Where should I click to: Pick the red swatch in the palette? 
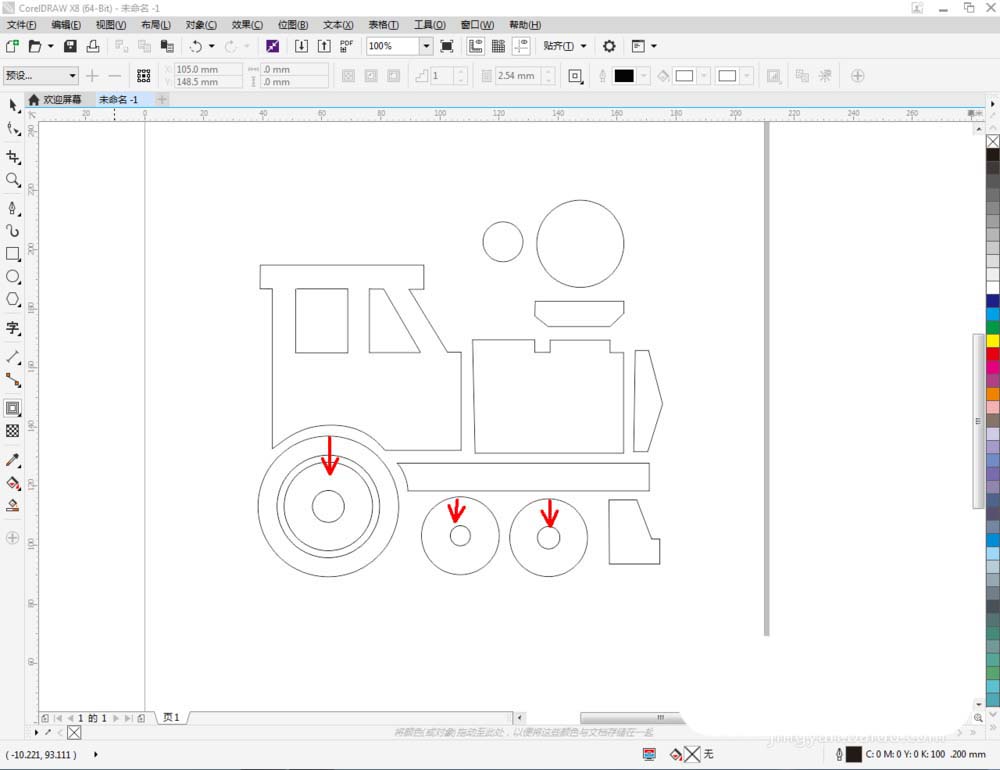[993, 354]
